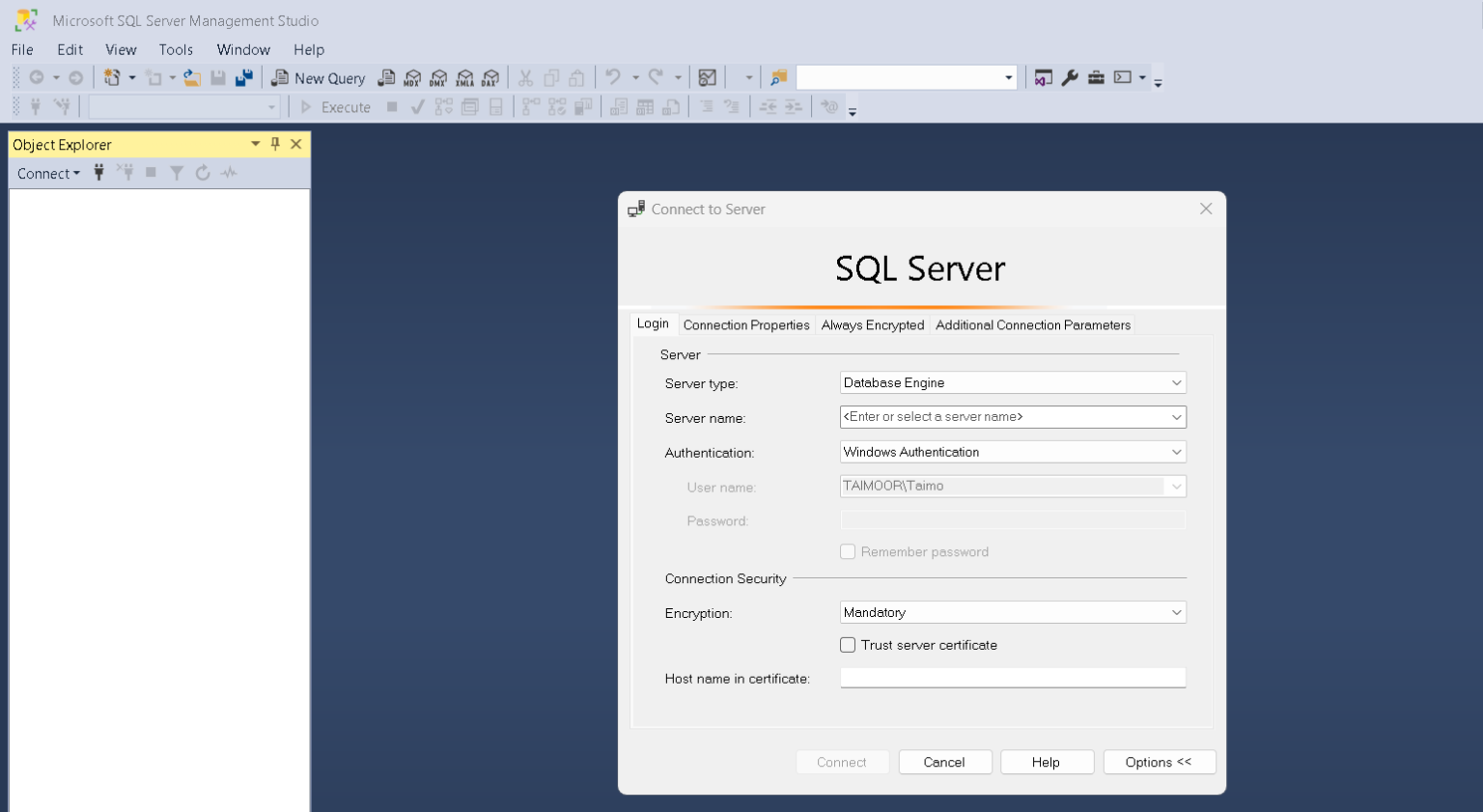
Task: Enable Trust server certificate
Action: (x=848, y=645)
